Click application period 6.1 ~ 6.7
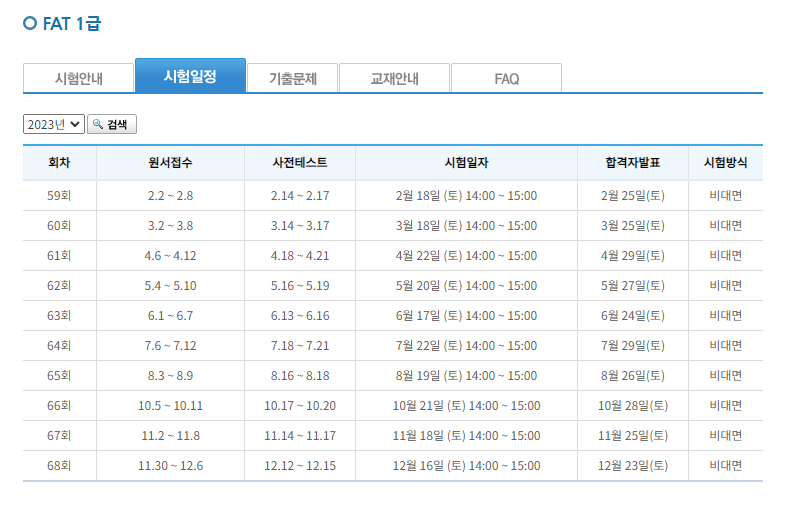The image size is (790, 519). click(x=170, y=315)
